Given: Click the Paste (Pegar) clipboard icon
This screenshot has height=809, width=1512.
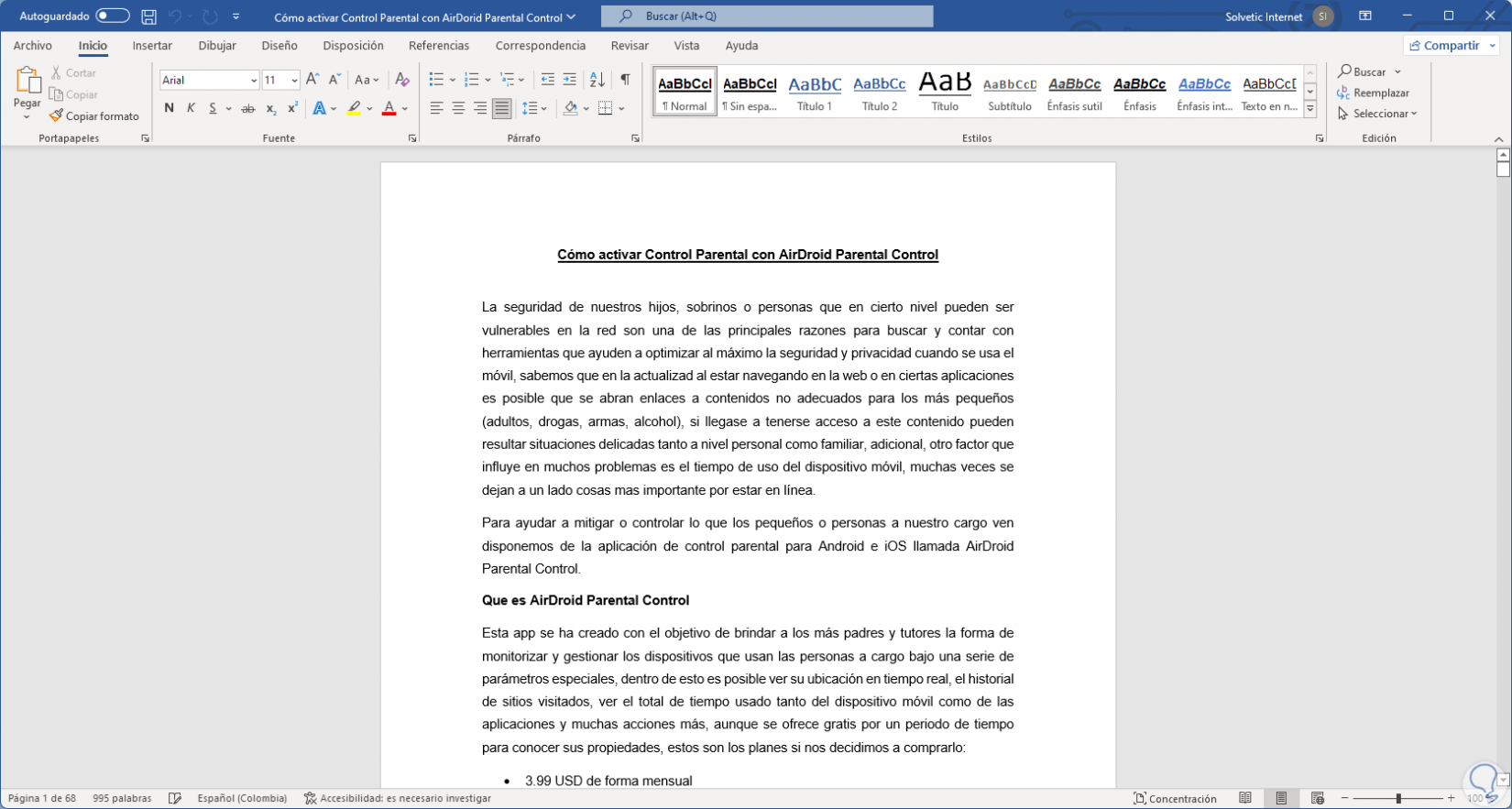Looking at the screenshot, I should pyautogui.click(x=27, y=82).
